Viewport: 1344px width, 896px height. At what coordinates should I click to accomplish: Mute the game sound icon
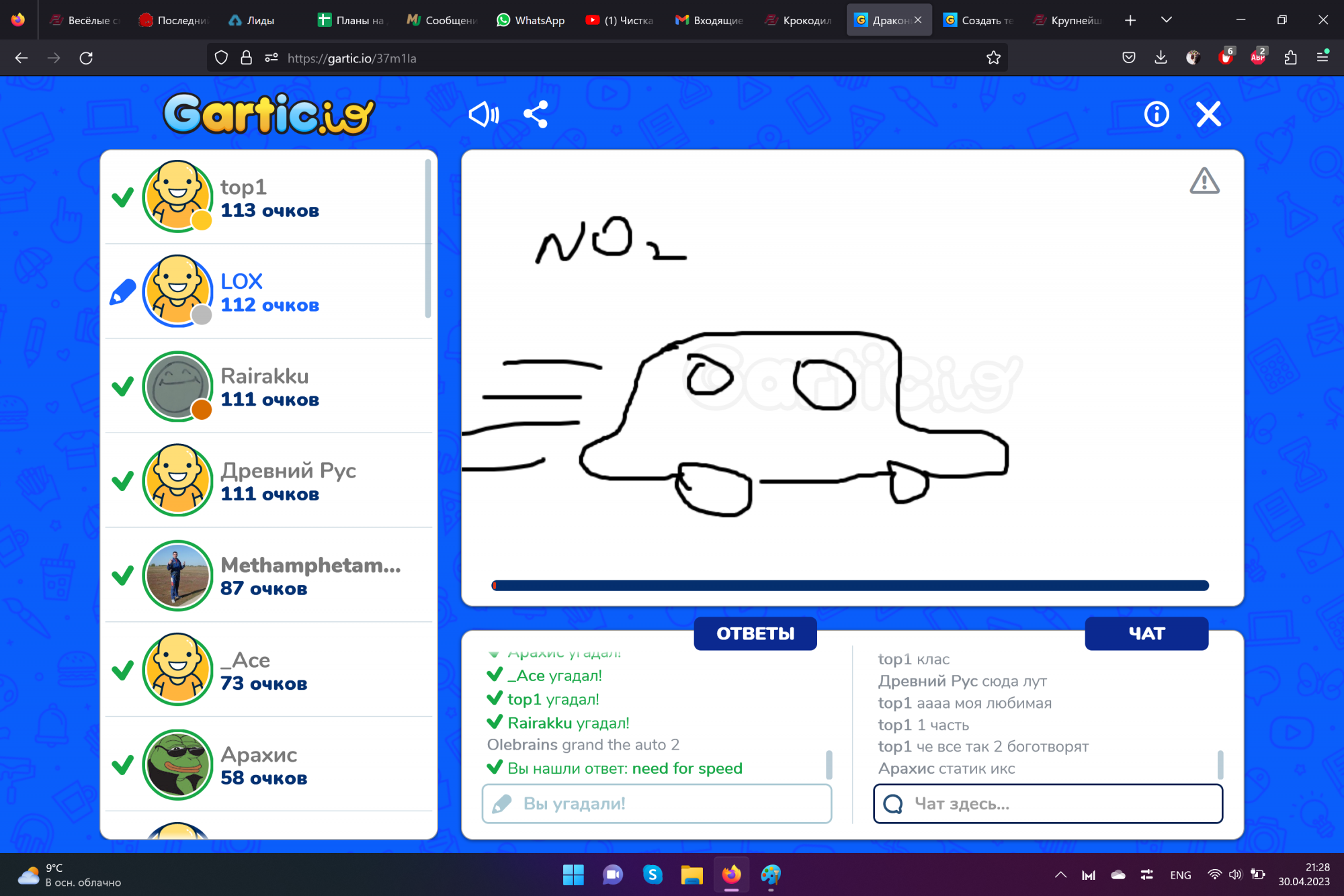point(484,114)
